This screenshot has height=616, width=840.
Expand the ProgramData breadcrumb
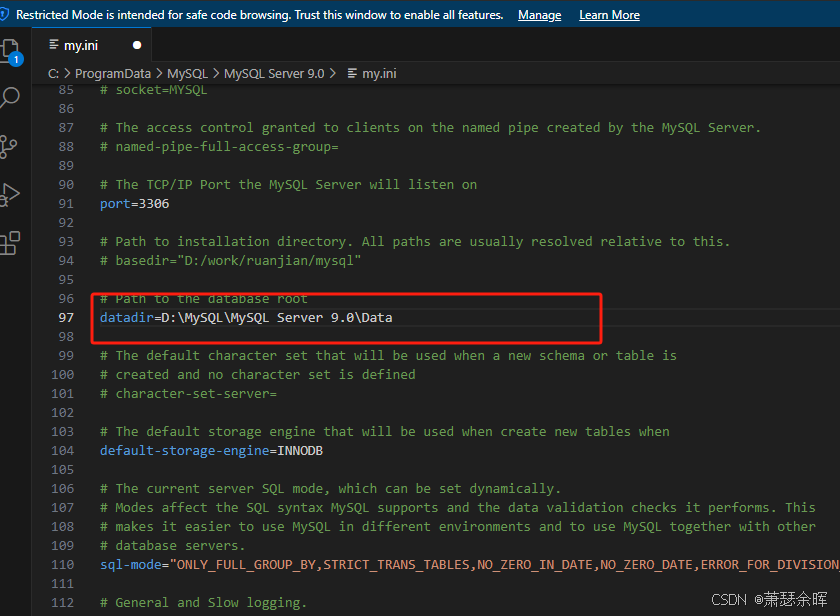point(113,73)
